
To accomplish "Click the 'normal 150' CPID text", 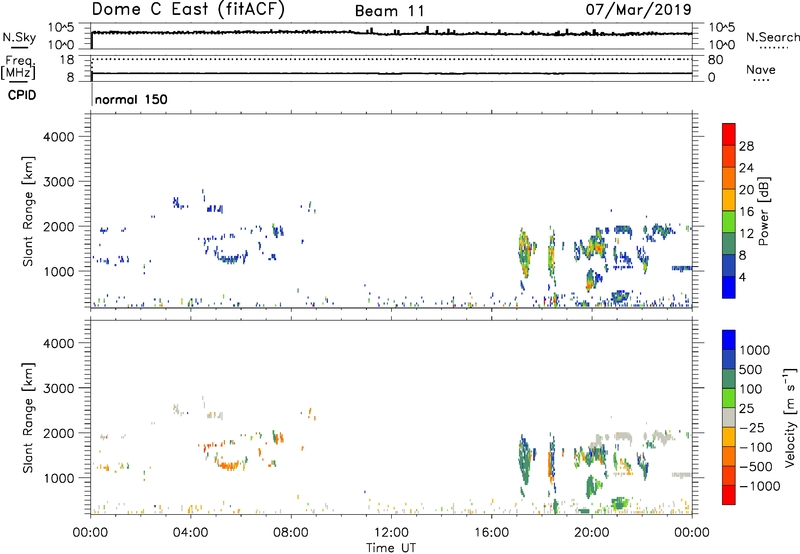I will pyautogui.click(x=131, y=99).
